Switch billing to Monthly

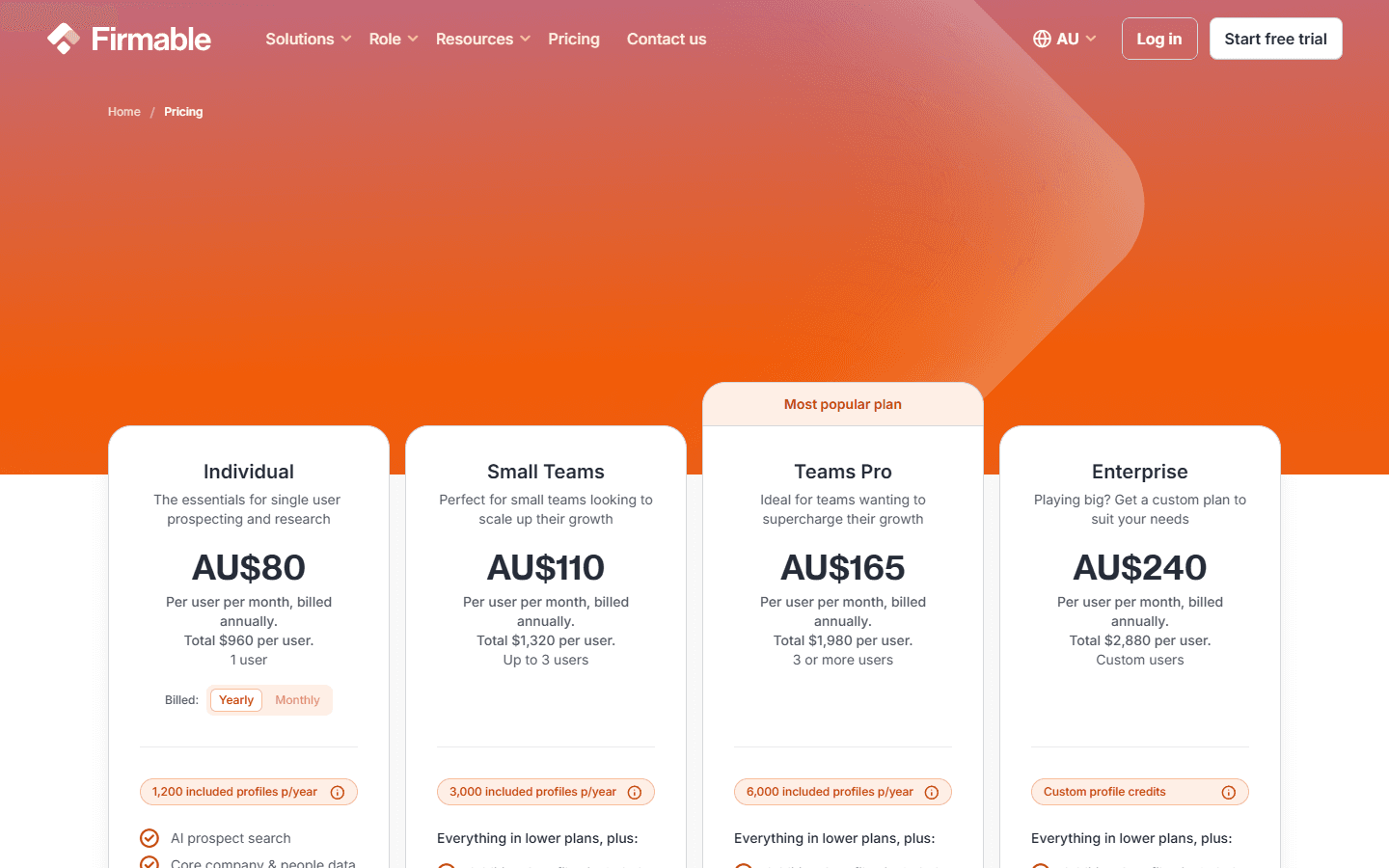coord(297,699)
